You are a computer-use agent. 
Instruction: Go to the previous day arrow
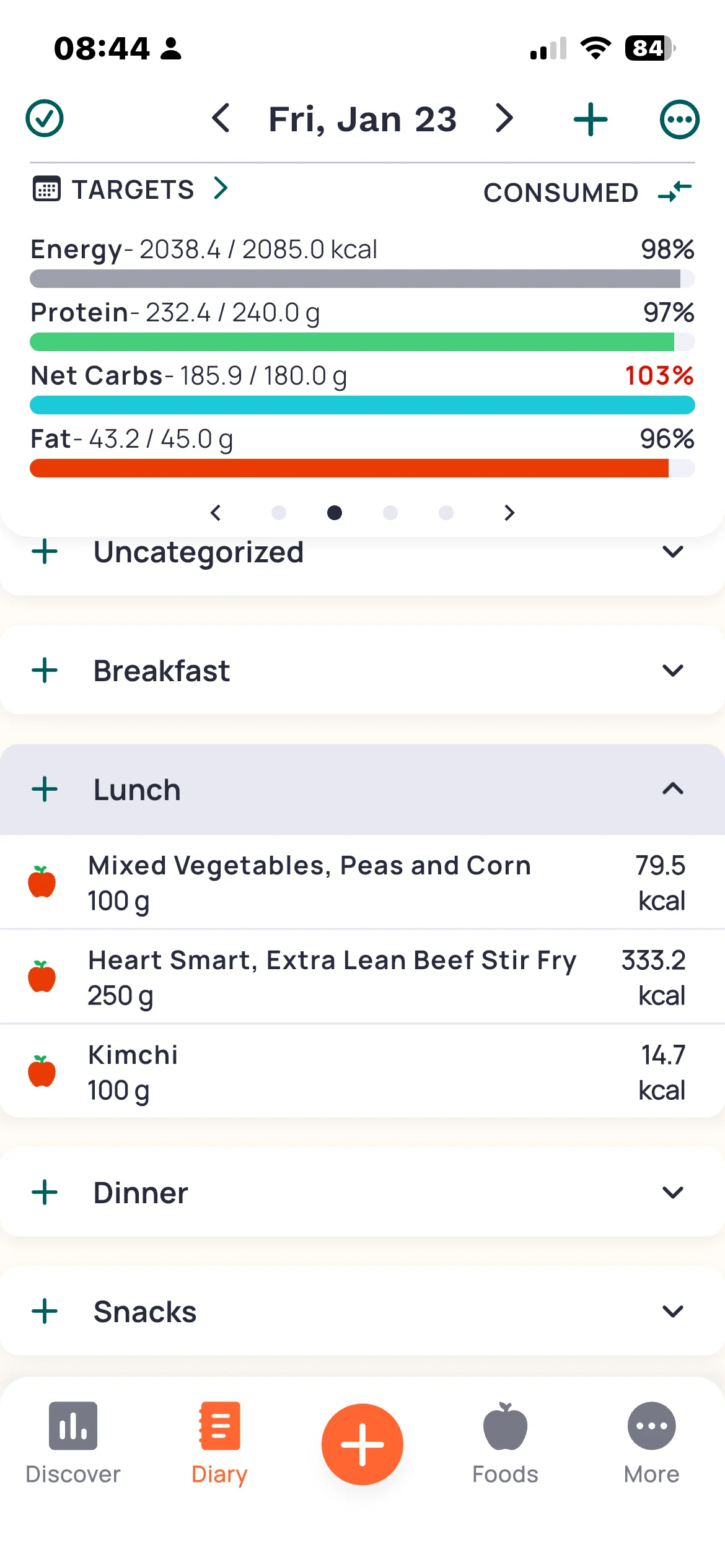221,118
